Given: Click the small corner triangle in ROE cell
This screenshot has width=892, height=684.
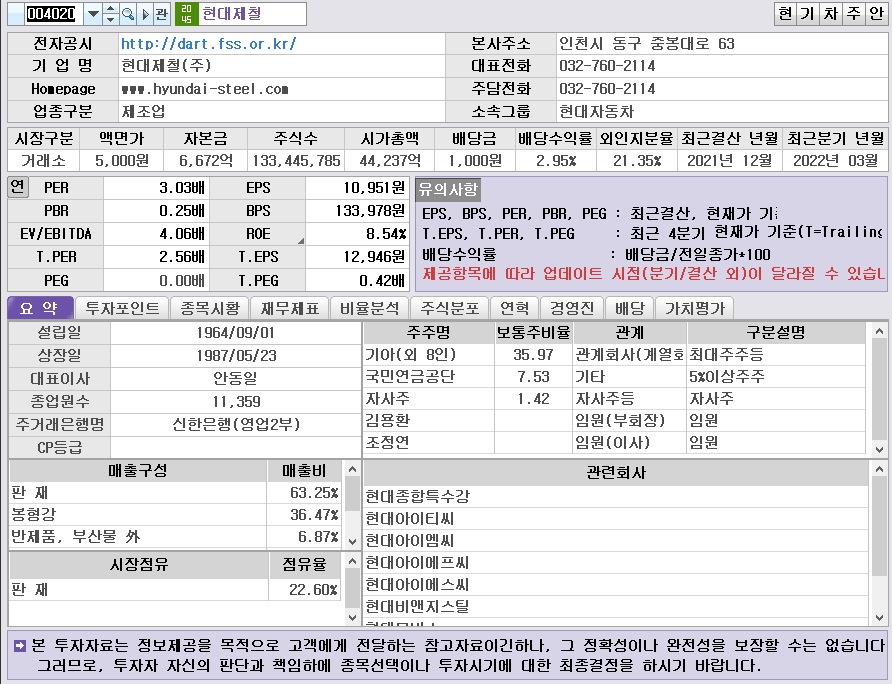Looking at the screenshot, I should tap(301, 241).
